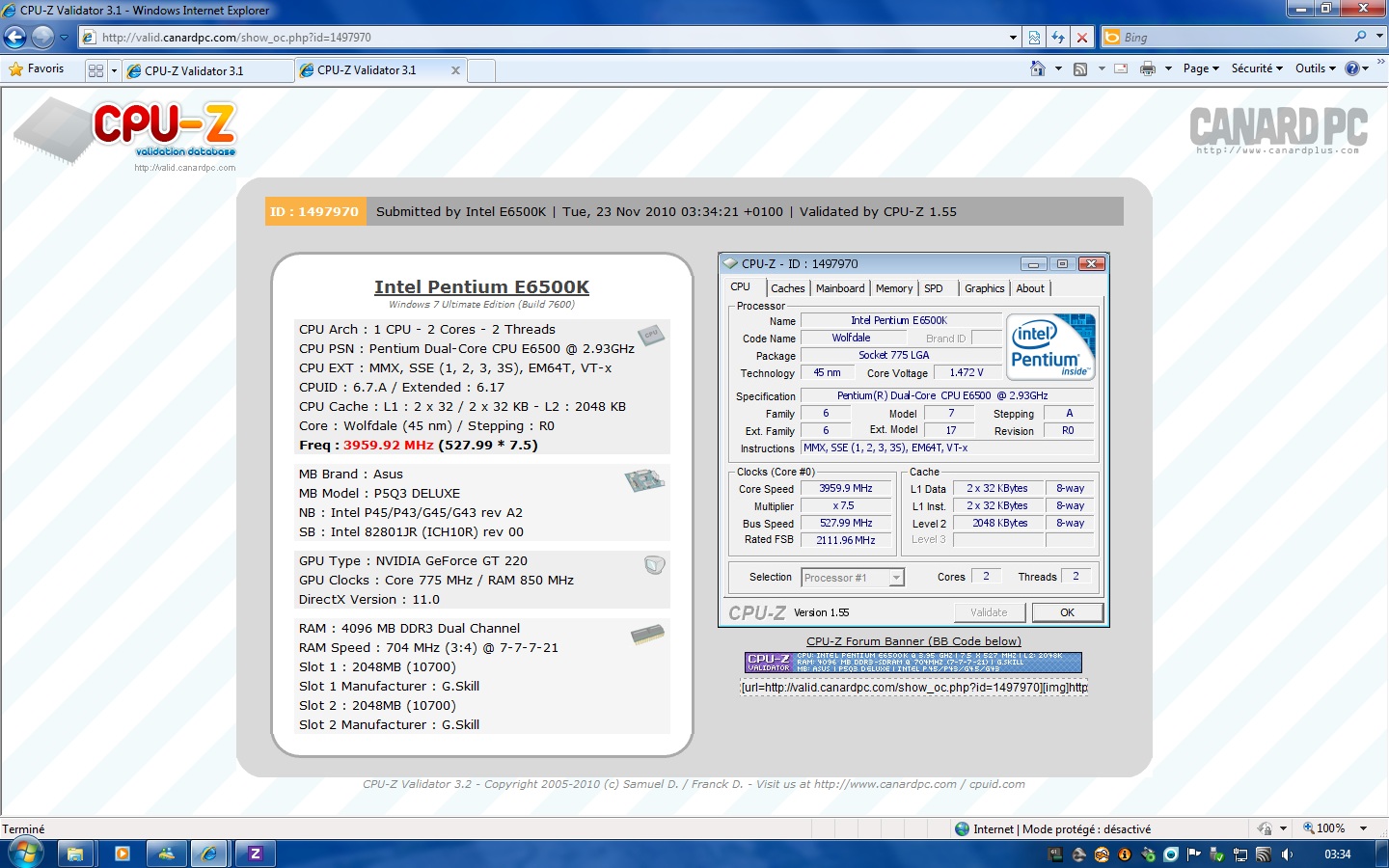1389x868 pixels.
Task: Open Windows Explorer from the taskbar
Action: (75, 854)
